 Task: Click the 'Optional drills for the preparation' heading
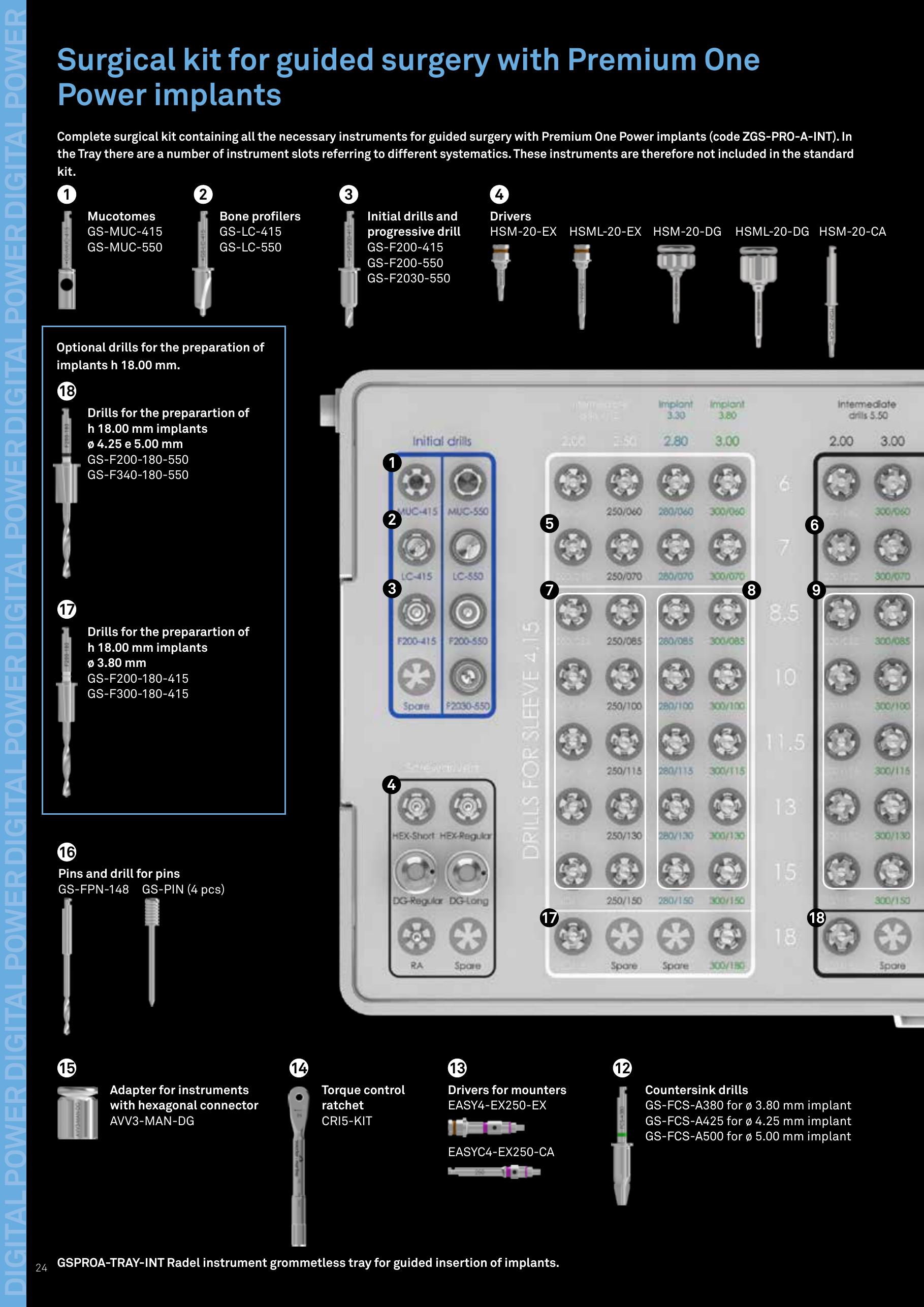tap(160, 356)
